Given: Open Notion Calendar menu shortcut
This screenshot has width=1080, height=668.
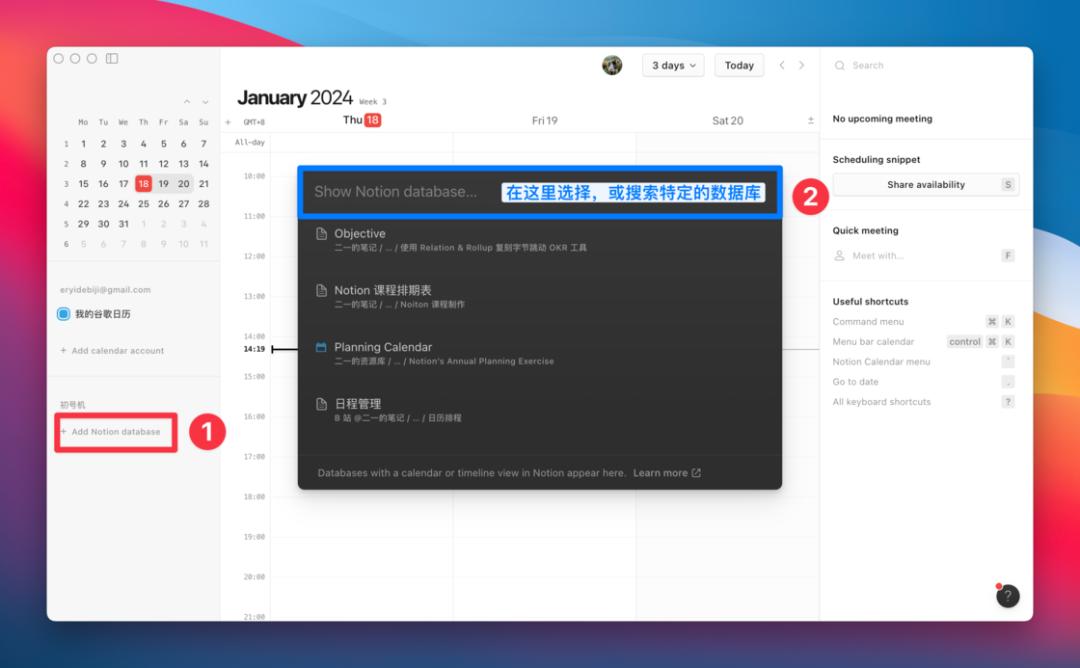Looking at the screenshot, I should coord(923,362).
